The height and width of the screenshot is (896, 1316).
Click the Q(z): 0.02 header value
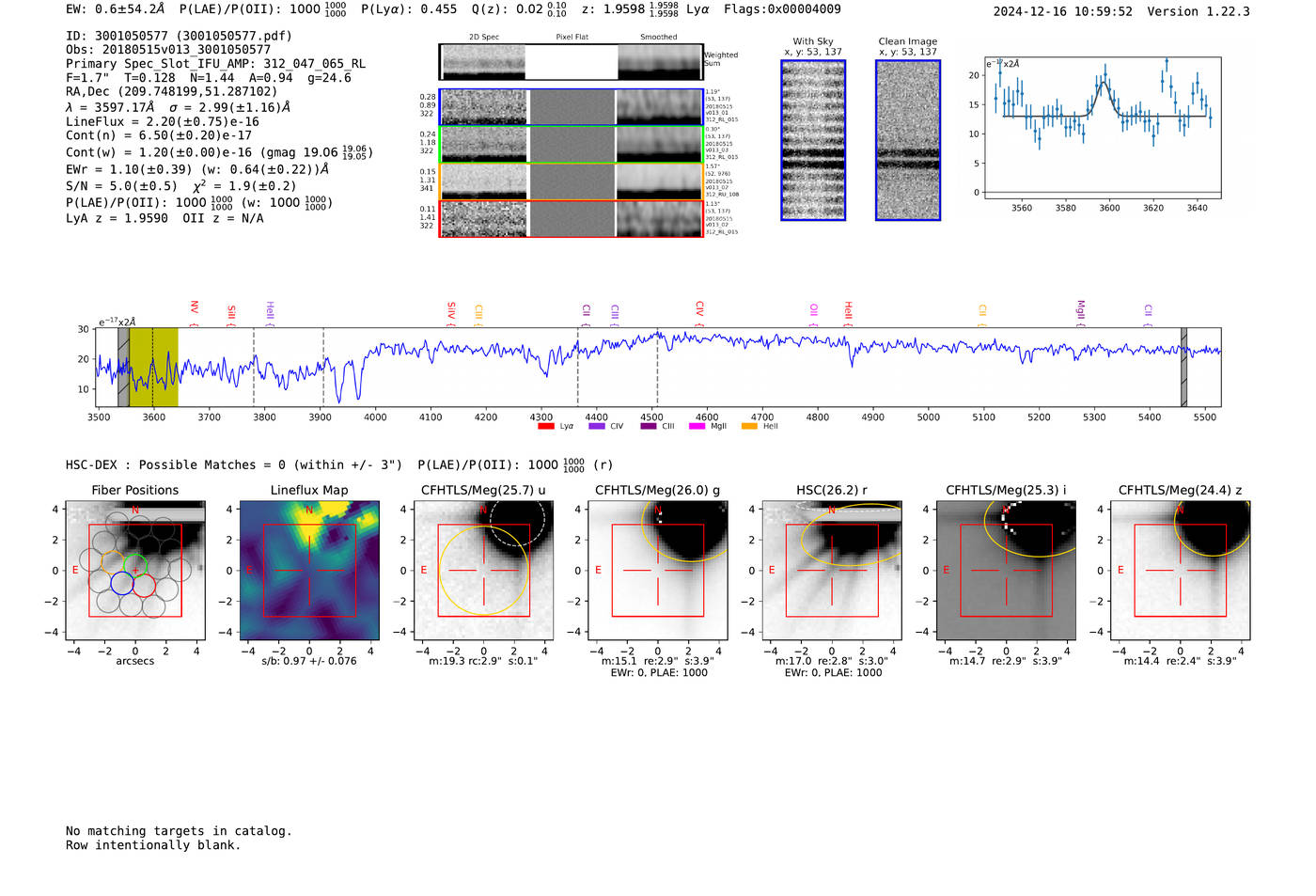pyautogui.click(x=519, y=9)
